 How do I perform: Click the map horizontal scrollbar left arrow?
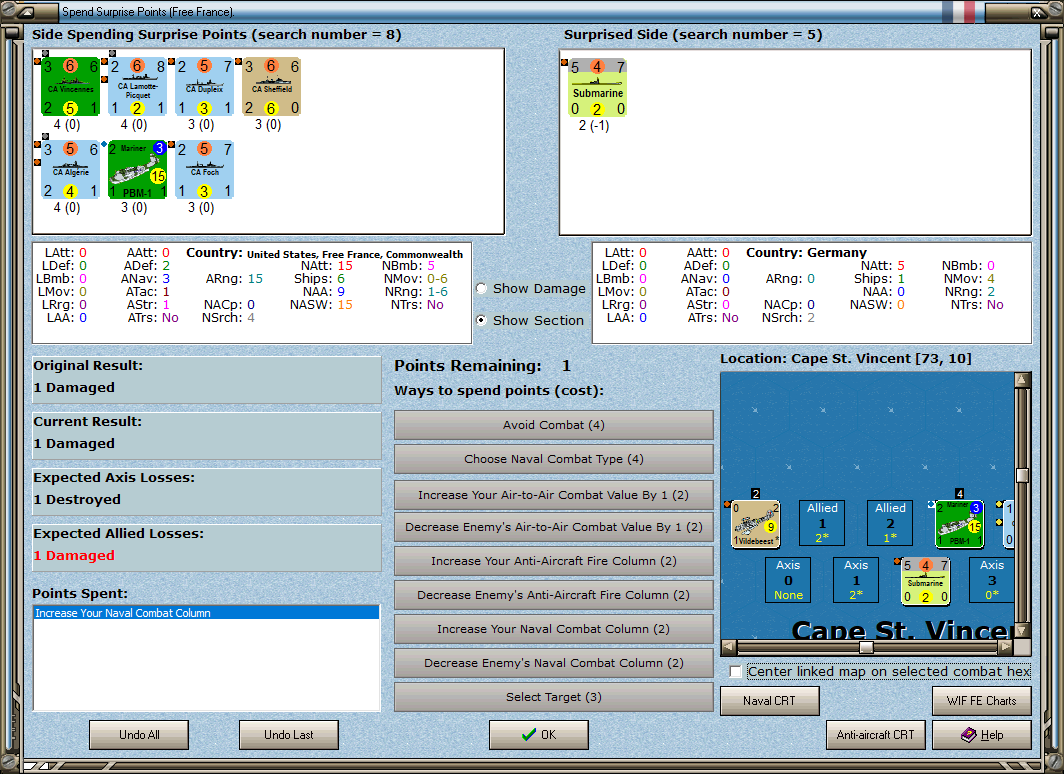tap(728, 647)
